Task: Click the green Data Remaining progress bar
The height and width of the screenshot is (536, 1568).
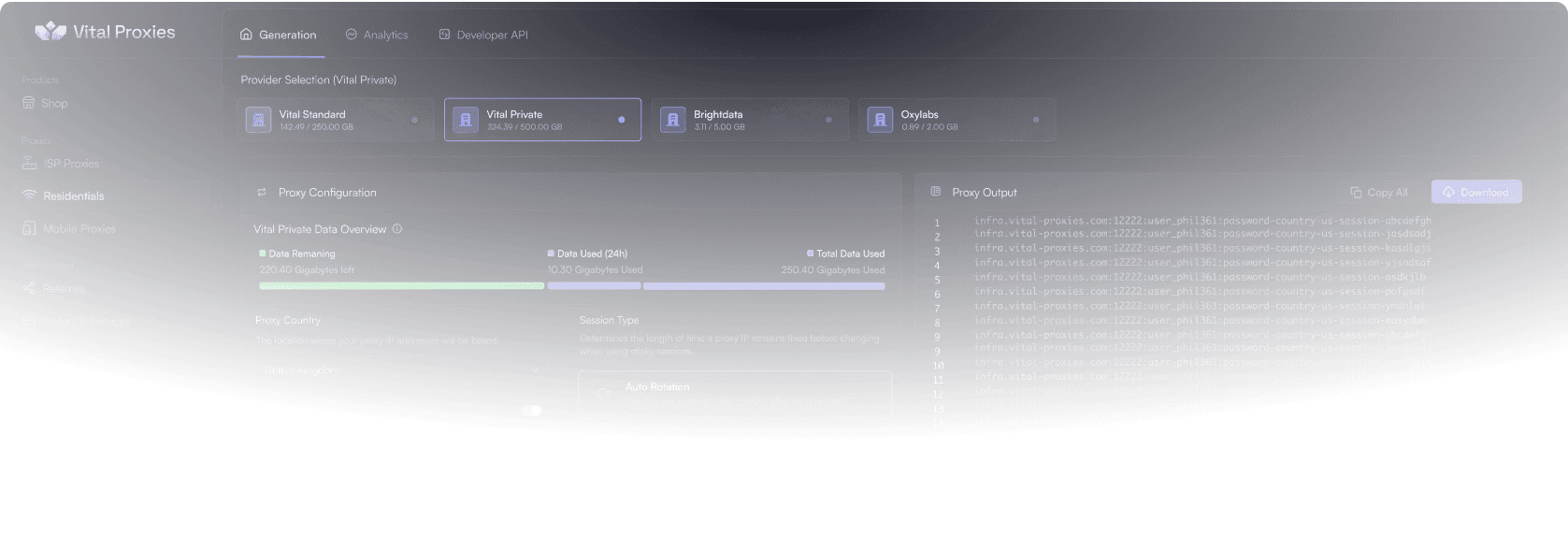Action: pos(401,286)
